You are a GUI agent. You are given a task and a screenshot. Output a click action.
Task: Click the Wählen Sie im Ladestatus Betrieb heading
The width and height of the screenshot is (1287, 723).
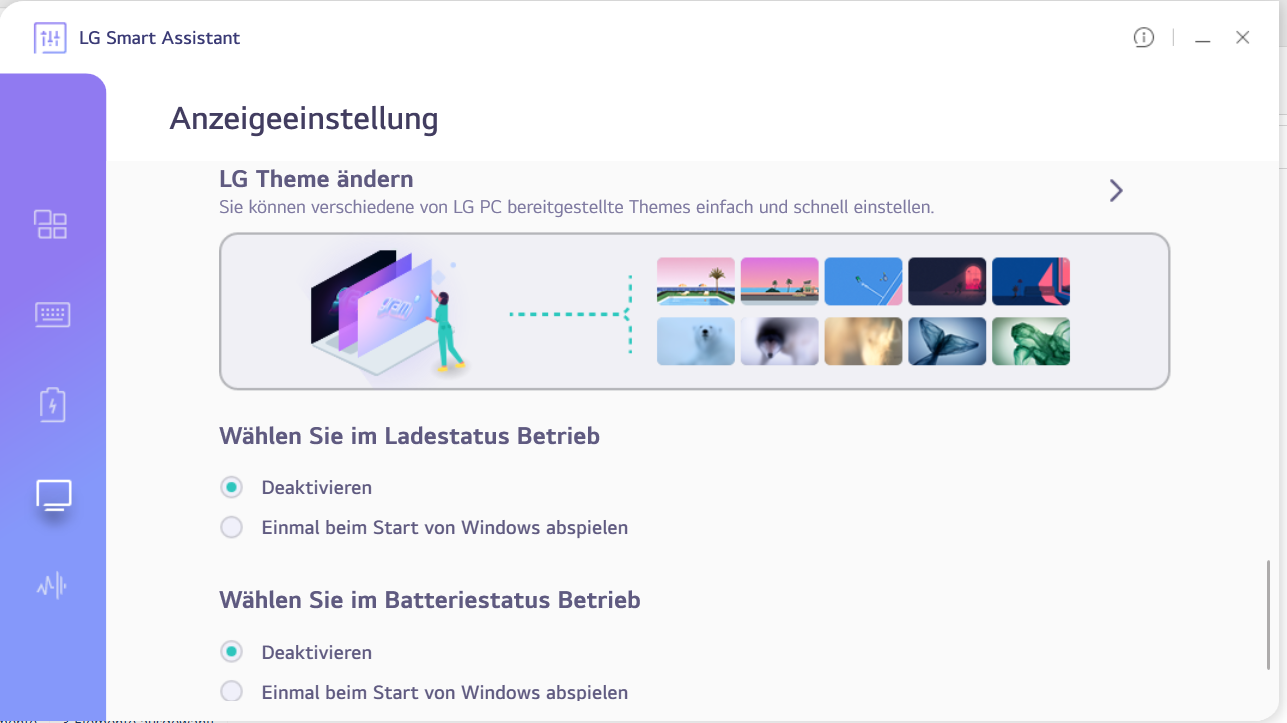tap(410, 436)
